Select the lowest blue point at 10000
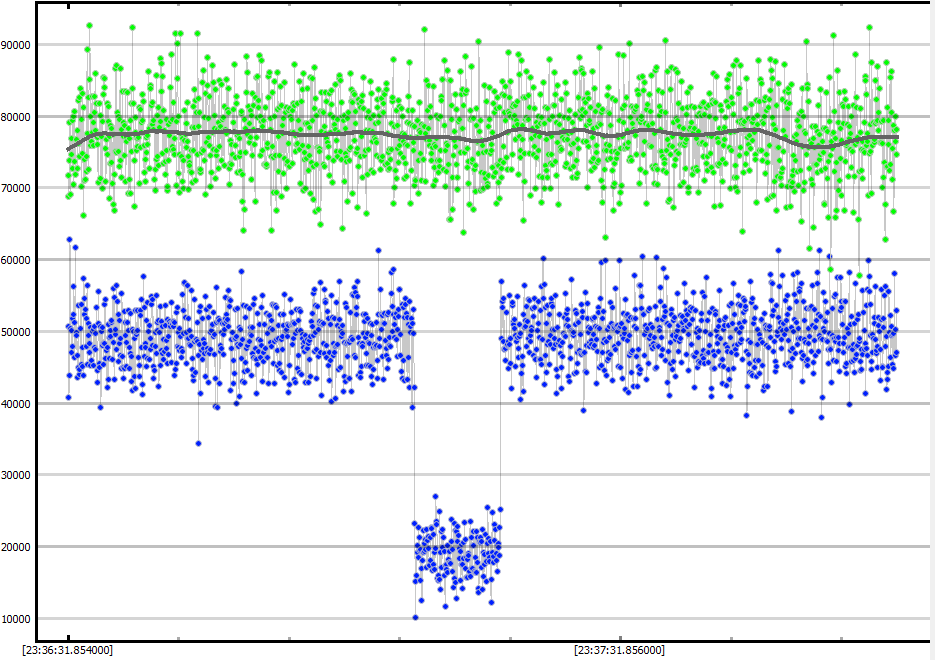 [416, 617]
